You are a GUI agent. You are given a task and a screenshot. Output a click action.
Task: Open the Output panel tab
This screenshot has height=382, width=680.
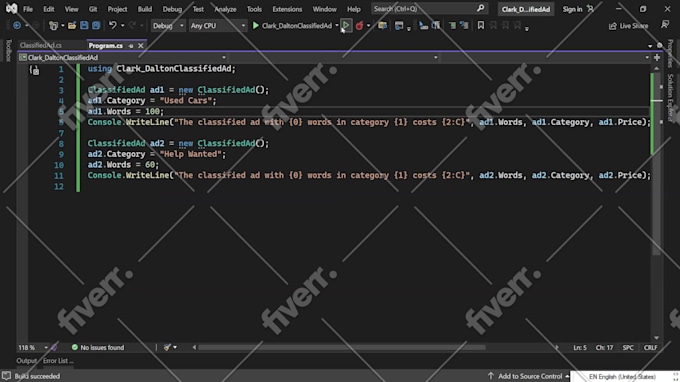pyautogui.click(x=26, y=361)
